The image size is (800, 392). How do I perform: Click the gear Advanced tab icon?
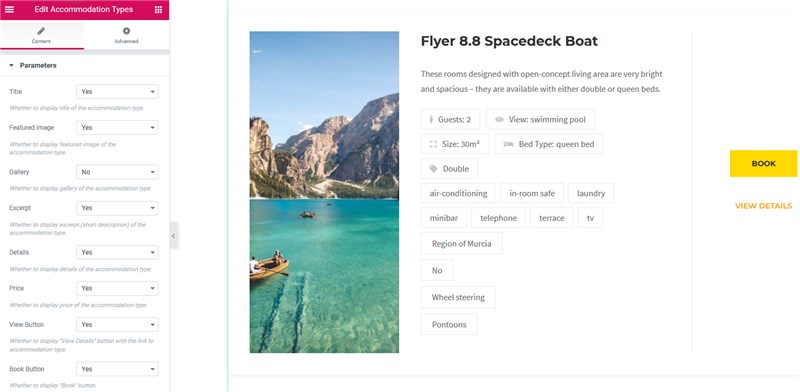(x=127, y=31)
